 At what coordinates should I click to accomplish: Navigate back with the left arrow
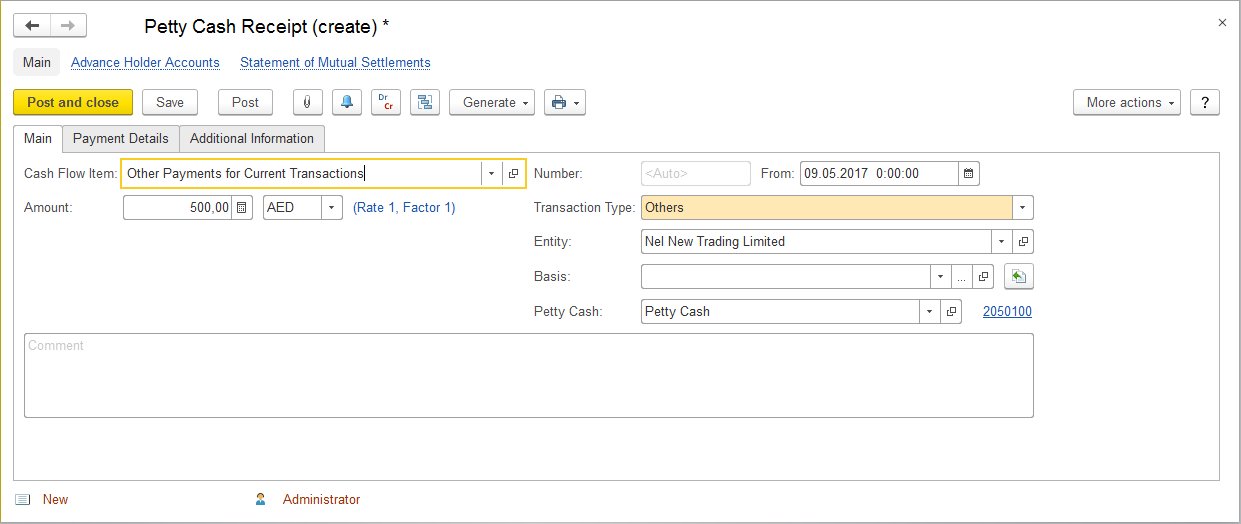coord(32,26)
